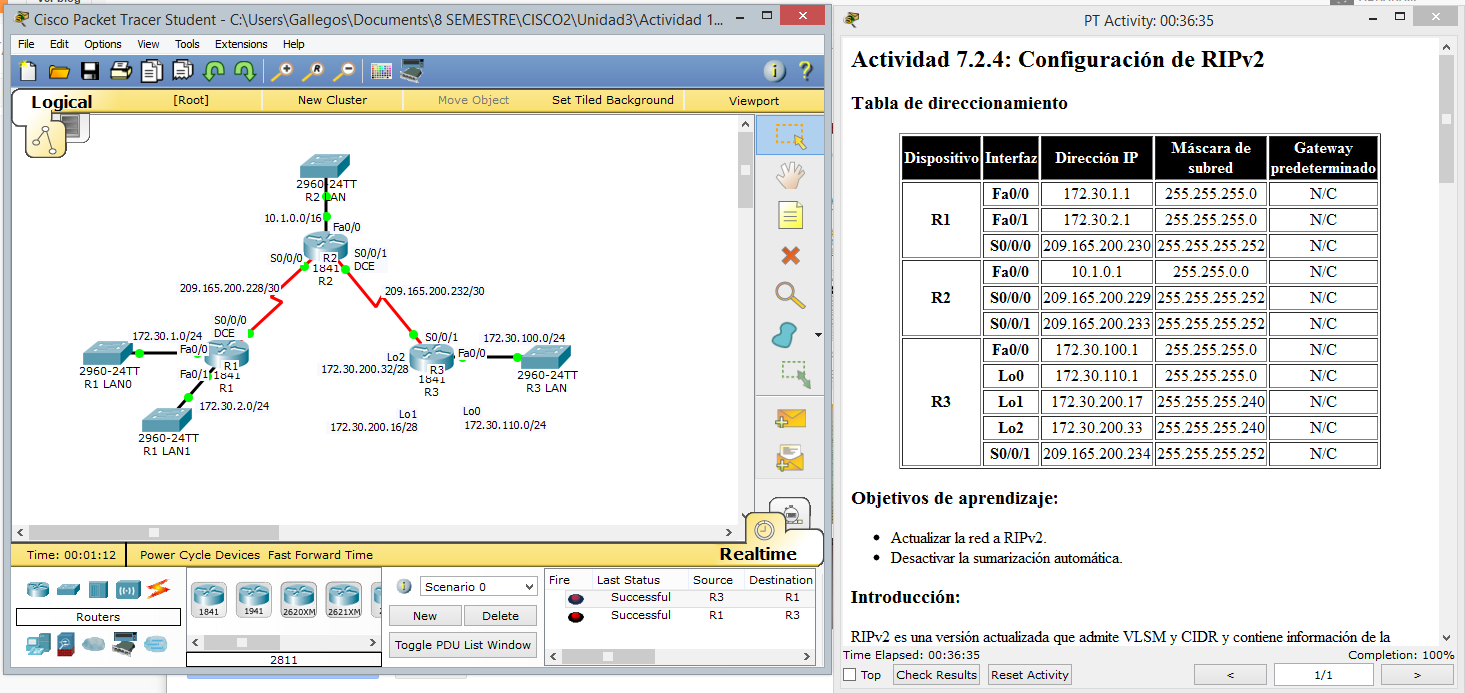Viewport: 1465px width, 693px height.
Task: Click Toggle PDU List Window button
Action: [463, 645]
